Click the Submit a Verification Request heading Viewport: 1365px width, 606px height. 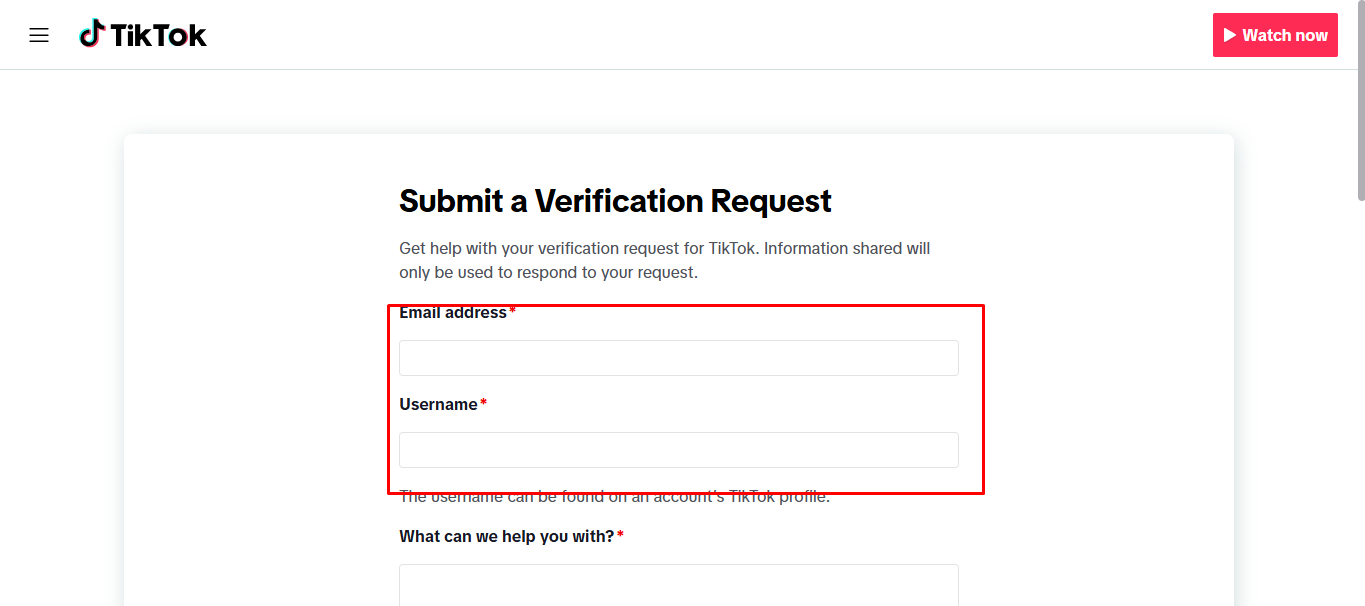pyautogui.click(x=614, y=201)
